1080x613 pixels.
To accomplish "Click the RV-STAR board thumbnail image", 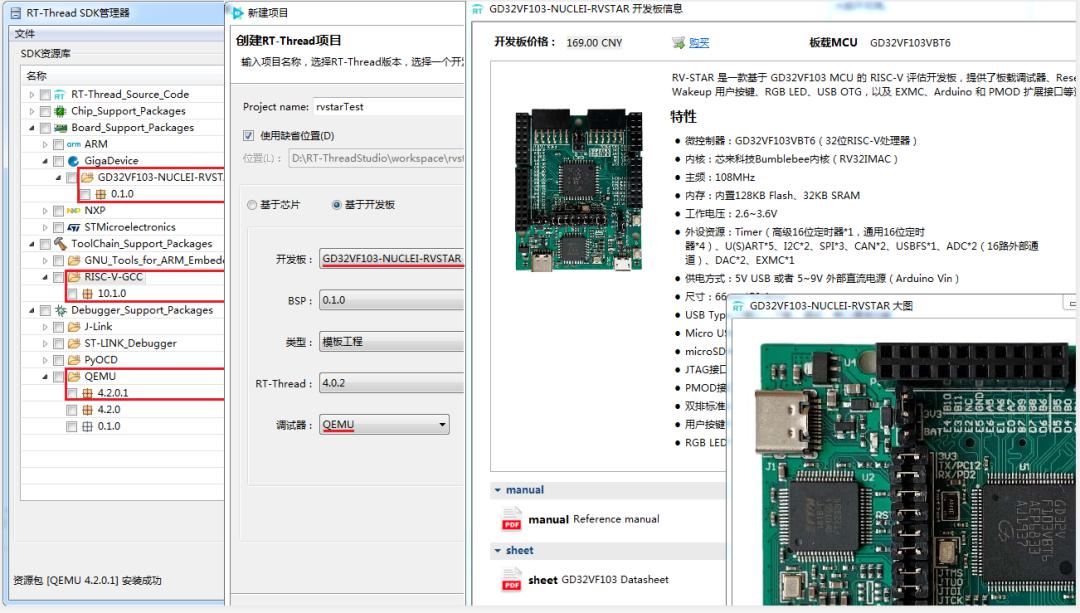I will [x=579, y=189].
